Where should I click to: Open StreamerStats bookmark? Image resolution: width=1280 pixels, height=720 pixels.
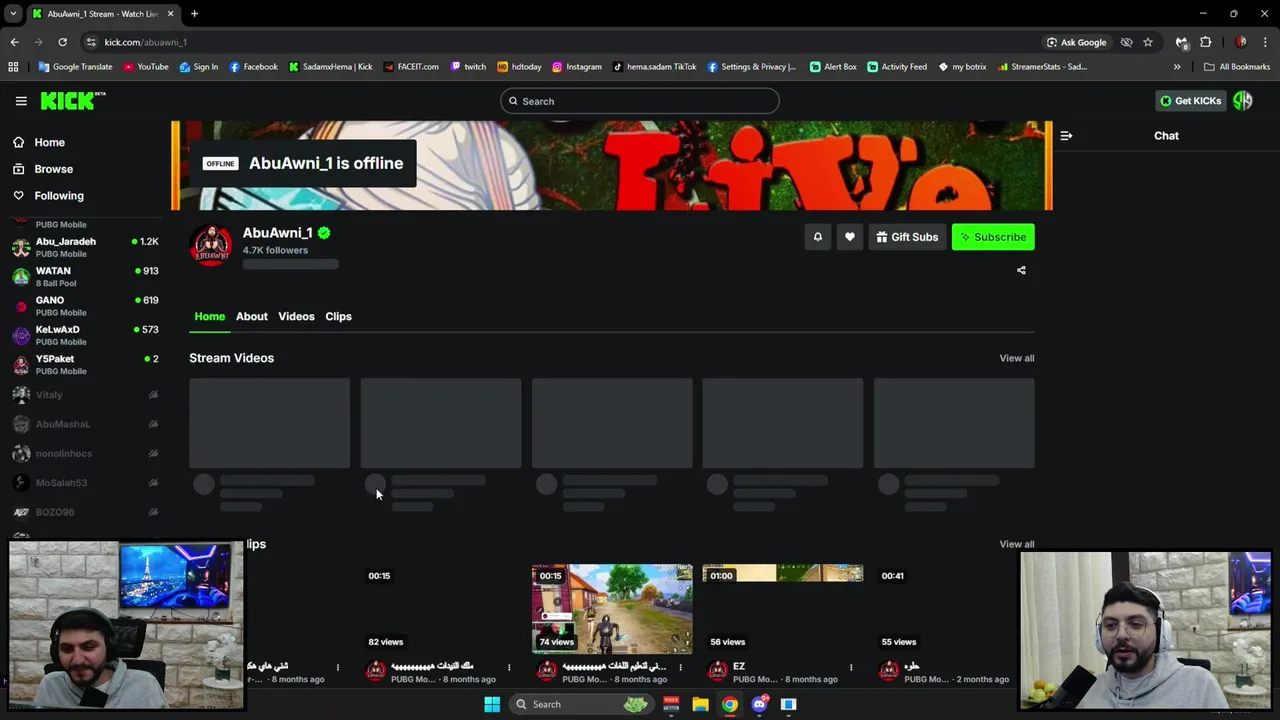tap(1042, 67)
